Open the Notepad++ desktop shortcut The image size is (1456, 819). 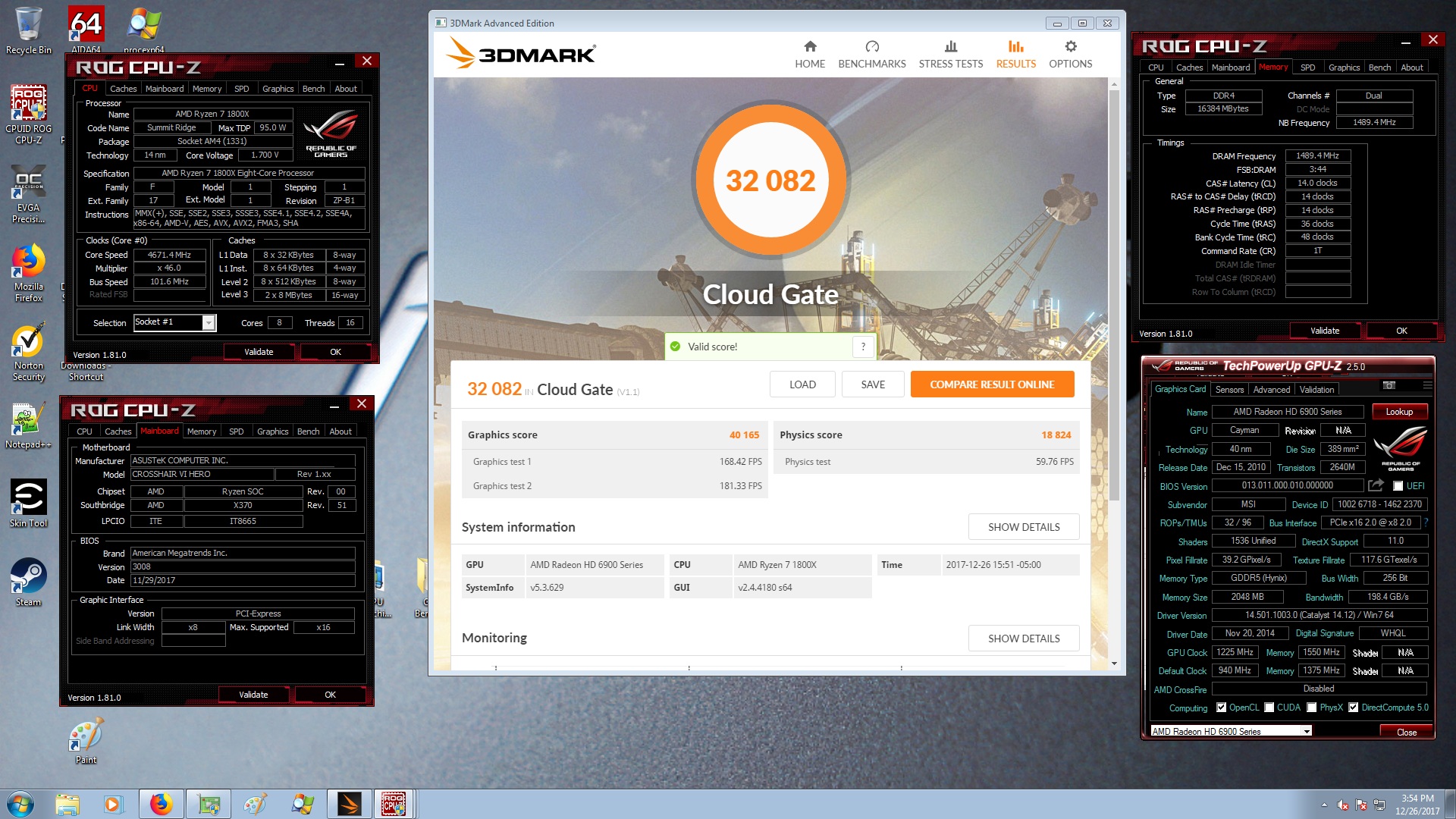pos(28,426)
